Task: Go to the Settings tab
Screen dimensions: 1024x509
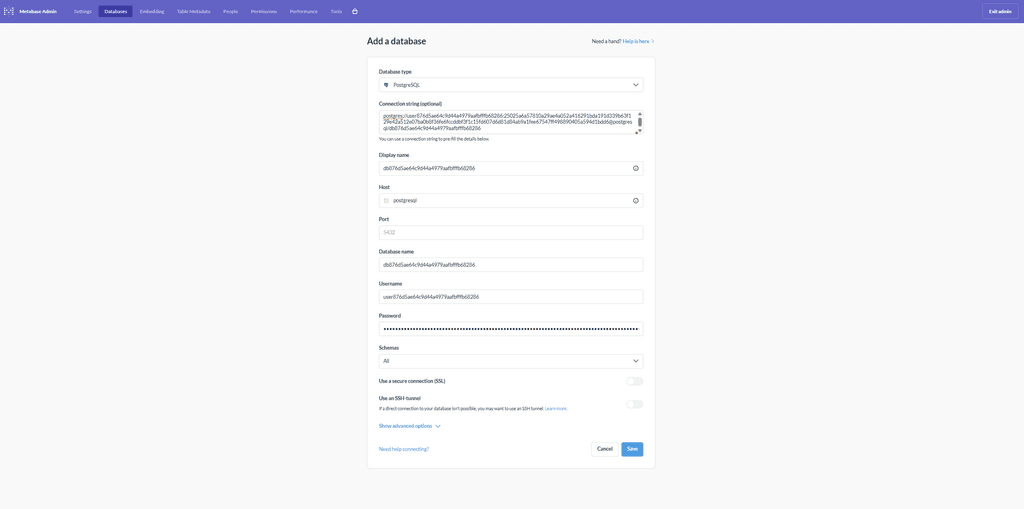Action: 83,12
